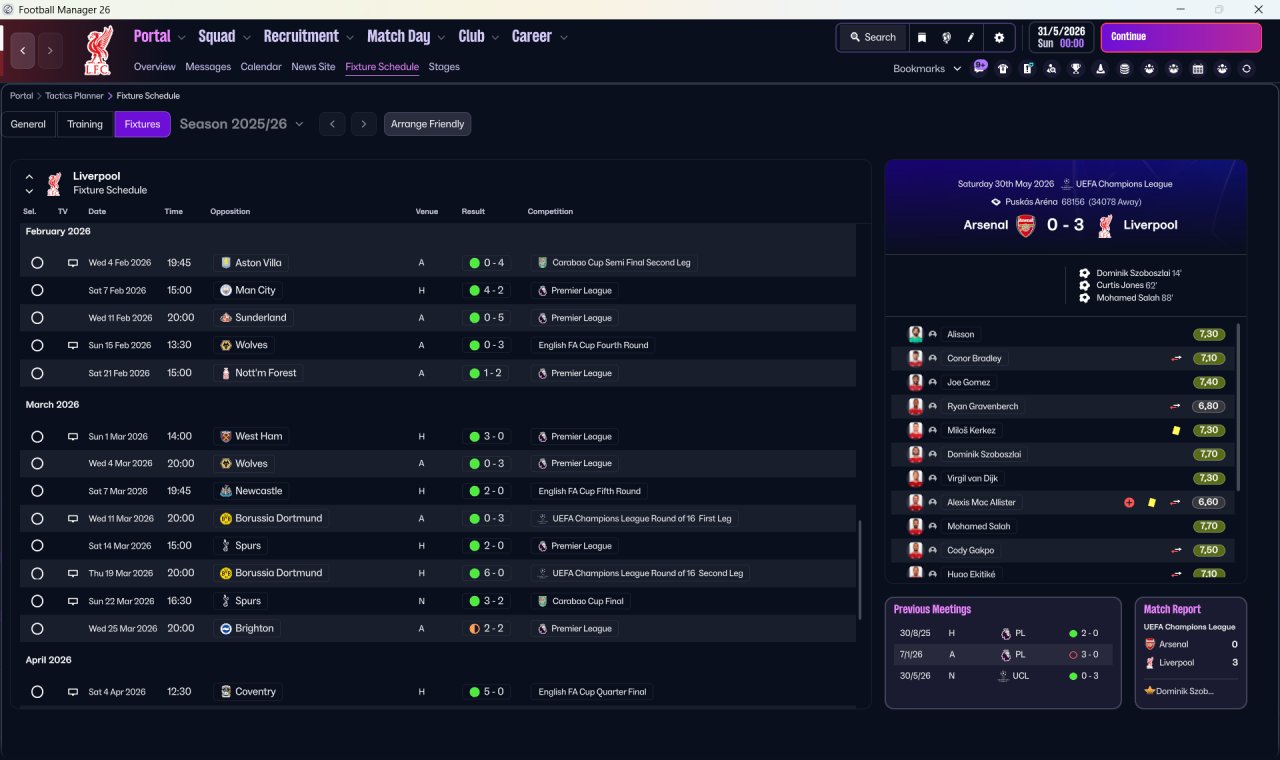1280x760 pixels.
Task: Click the date and time box showing 31/5/2026
Action: [1061, 37]
